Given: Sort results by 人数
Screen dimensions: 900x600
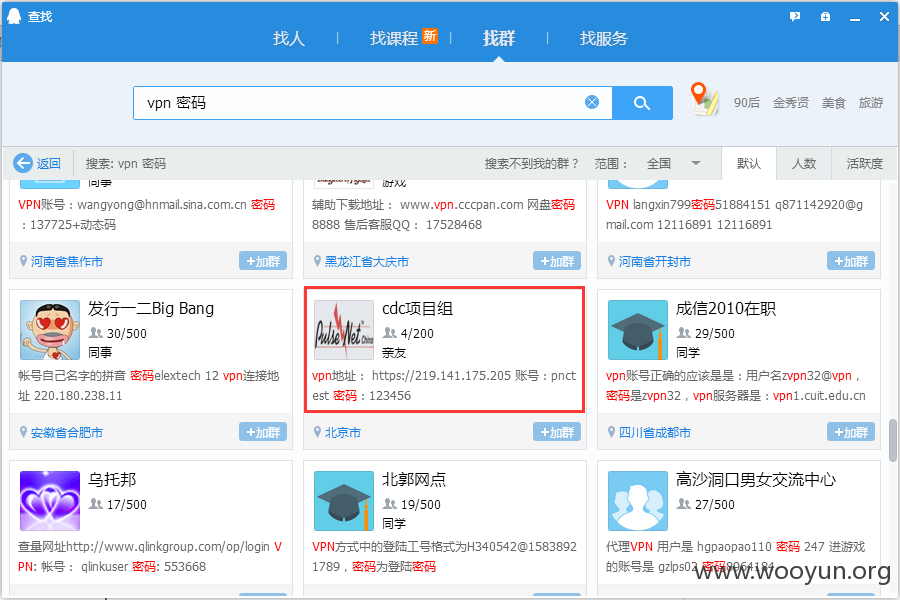Looking at the screenshot, I should [x=804, y=163].
